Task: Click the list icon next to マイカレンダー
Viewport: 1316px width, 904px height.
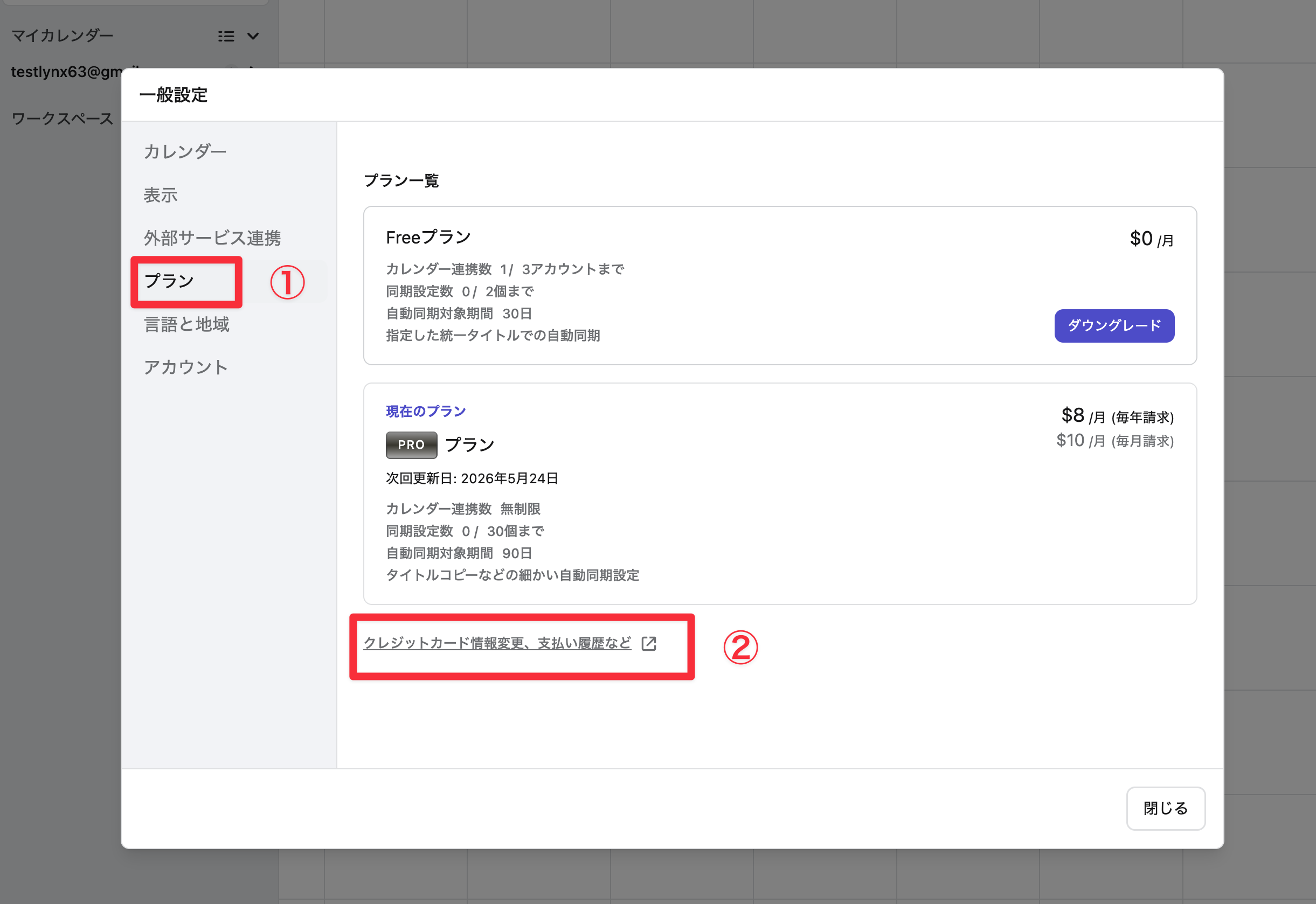Action: (226, 36)
